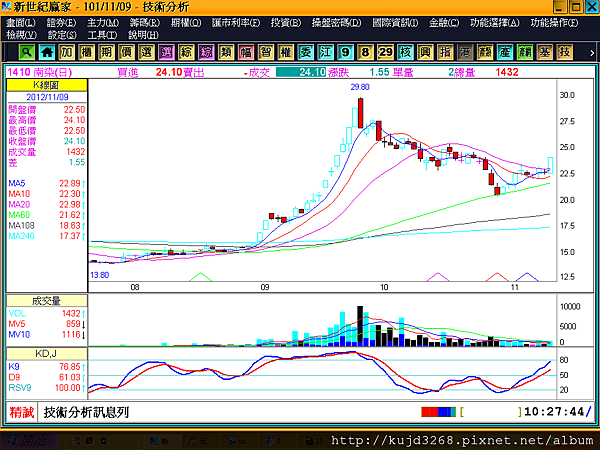The height and width of the screenshot is (450, 600).
Task: Click the 智 toolbar icon
Action: pos(266,52)
